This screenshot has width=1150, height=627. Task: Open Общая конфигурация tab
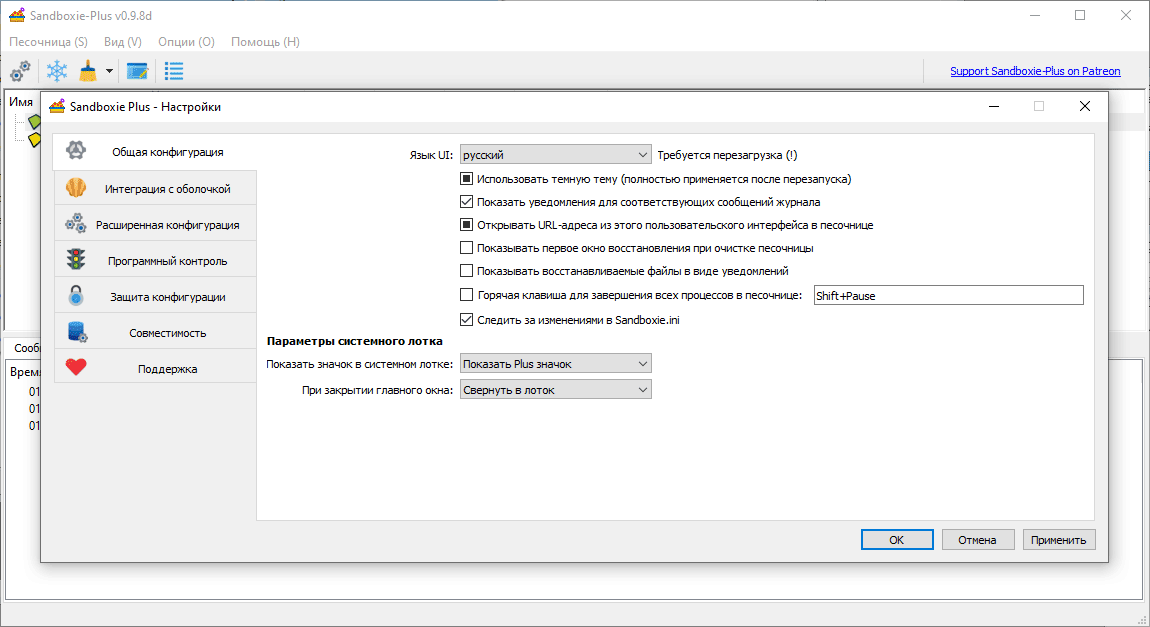[155, 152]
